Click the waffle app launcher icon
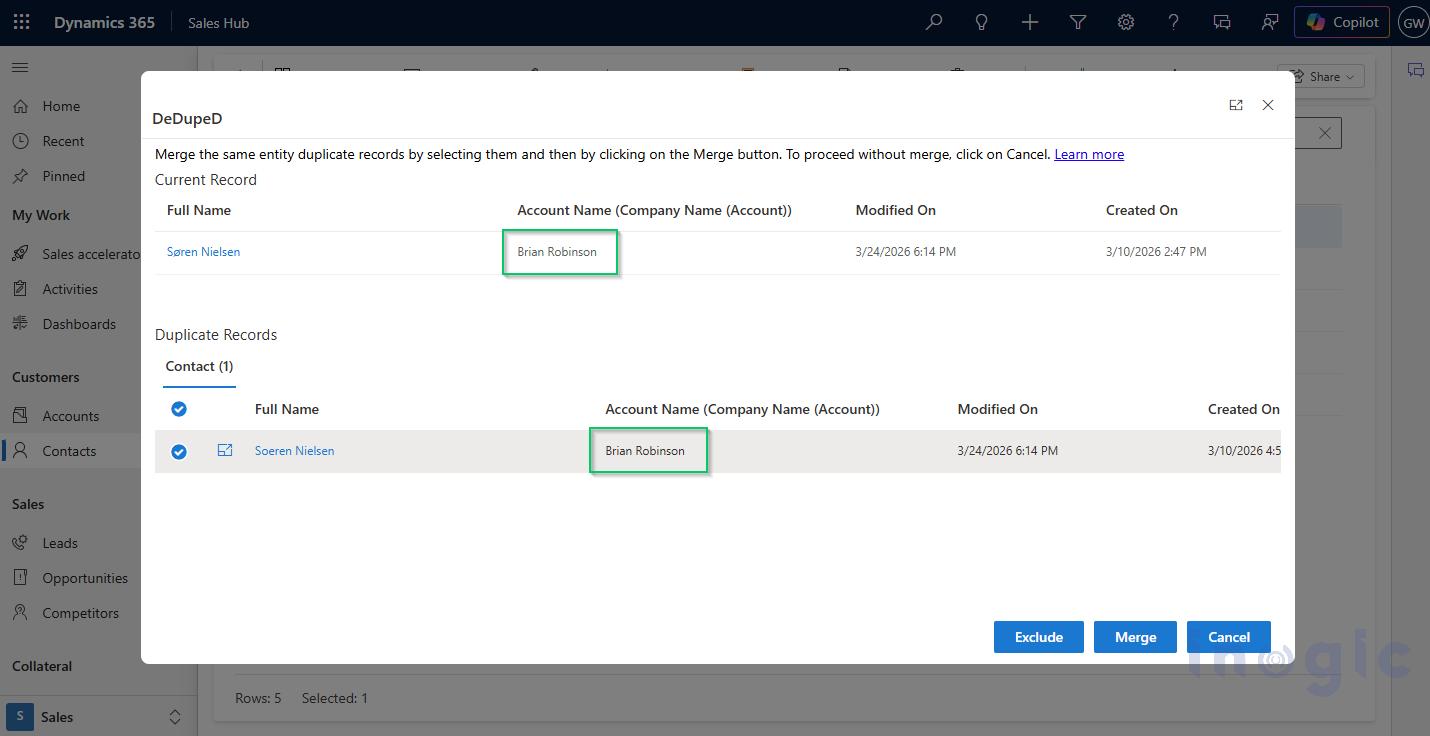Image resolution: width=1430 pixels, height=736 pixels. 21,21
